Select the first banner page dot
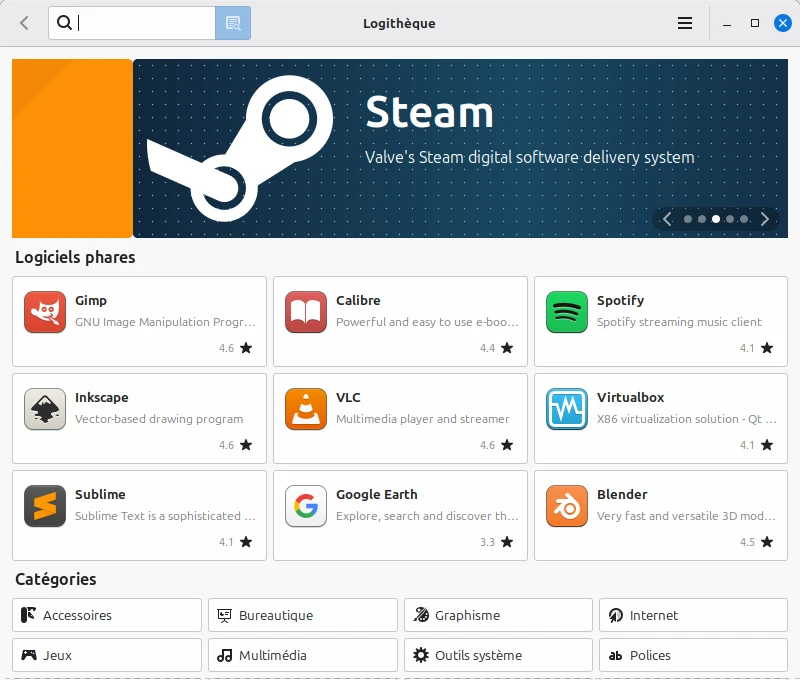 point(688,219)
